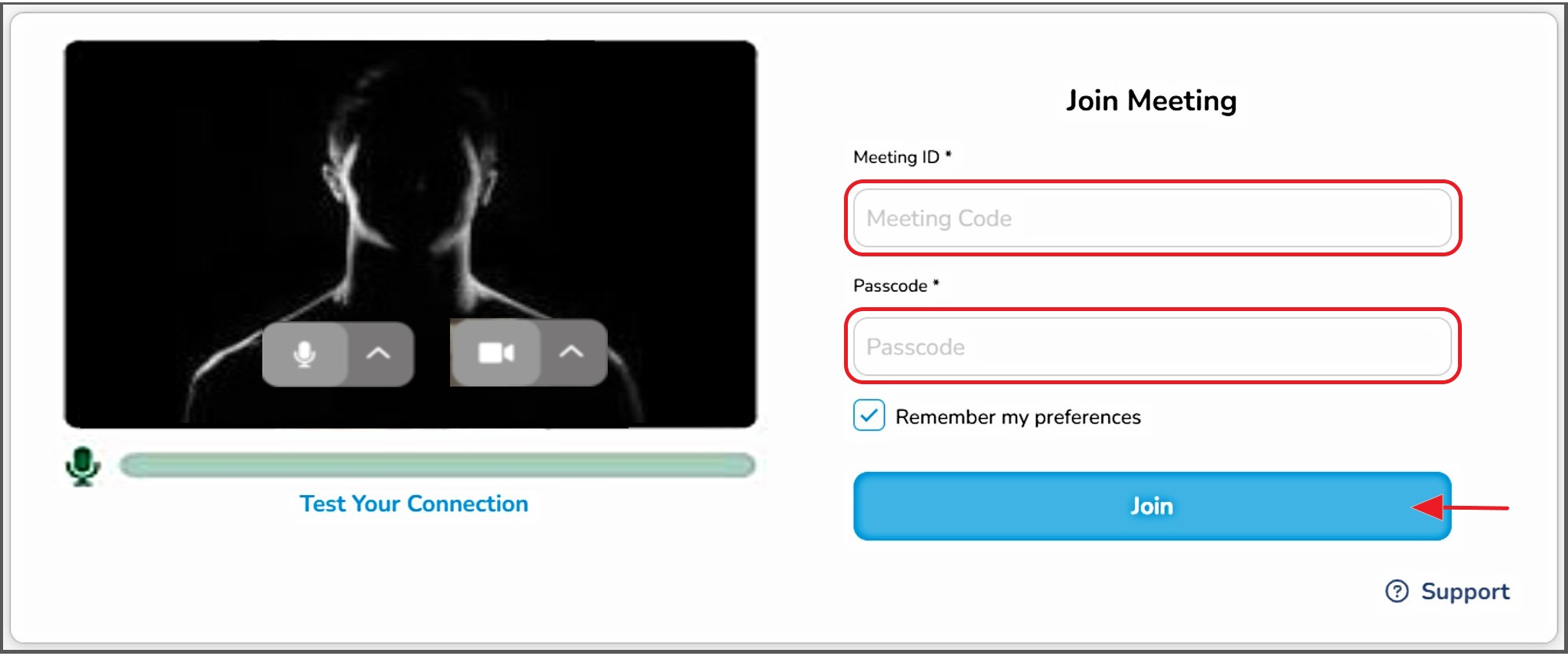Click the camera preview video area
This screenshot has width=1568, height=656.
tap(410, 192)
